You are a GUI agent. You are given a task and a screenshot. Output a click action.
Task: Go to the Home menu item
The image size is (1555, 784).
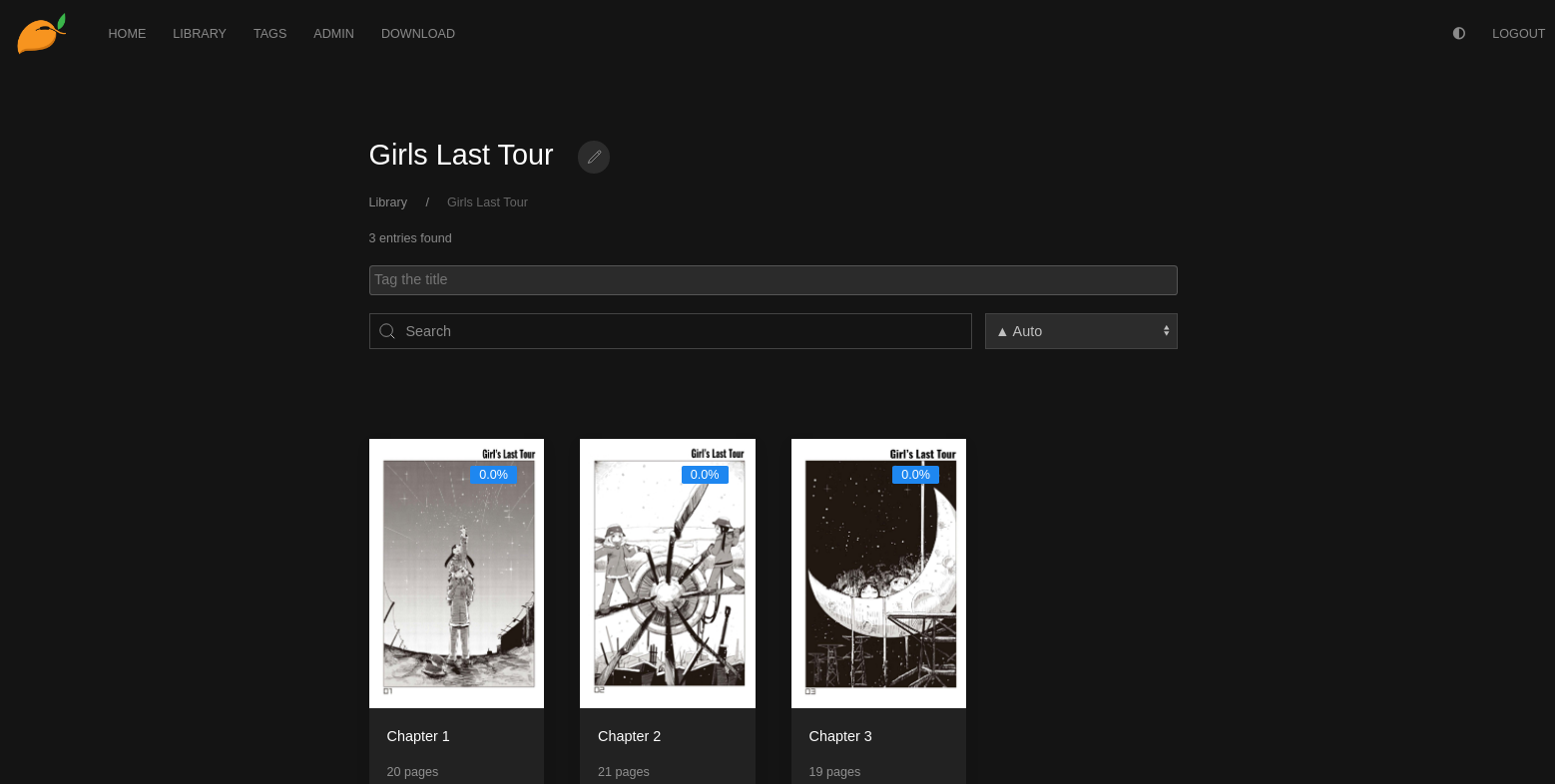point(127,33)
